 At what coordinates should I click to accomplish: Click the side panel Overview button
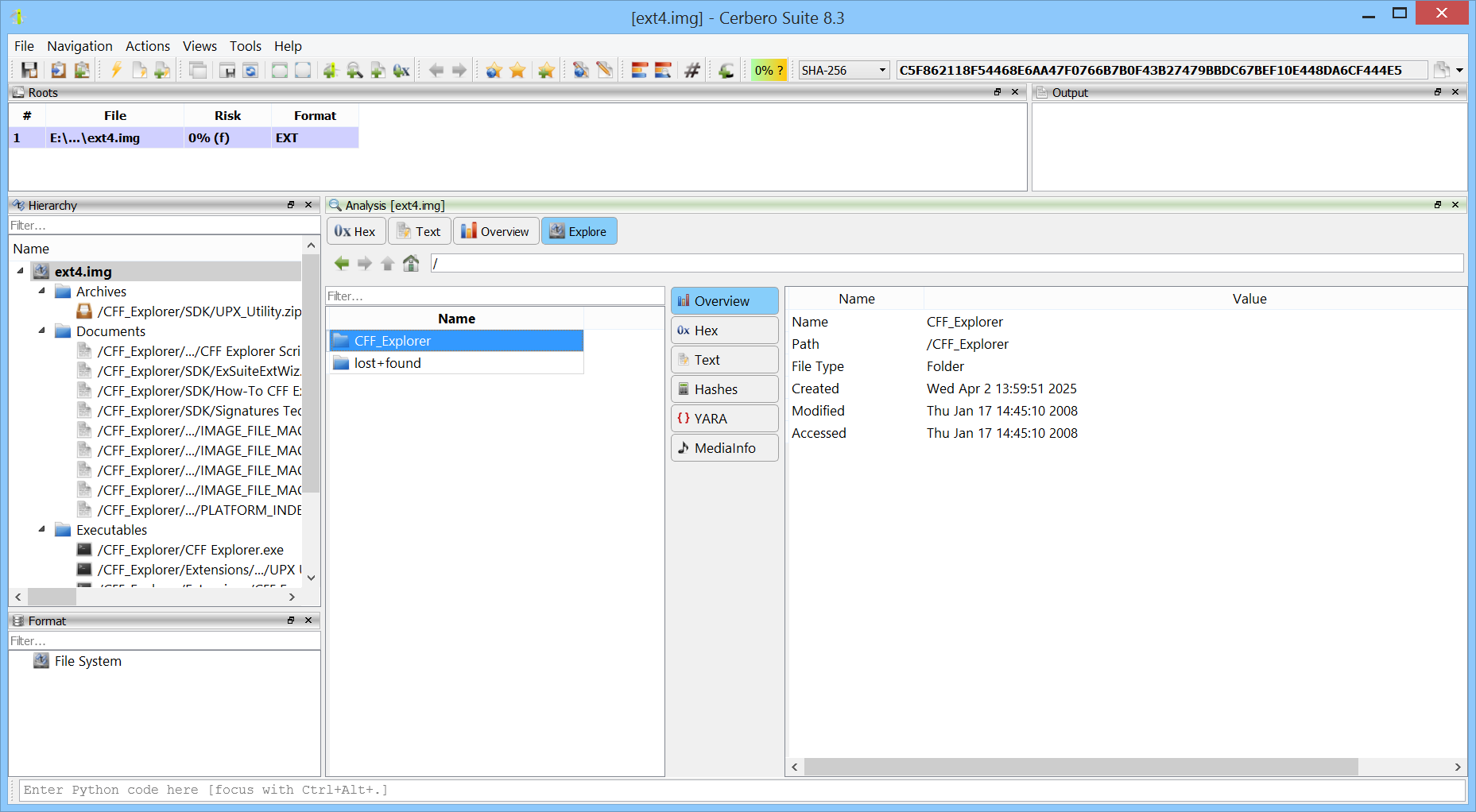[x=724, y=301]
